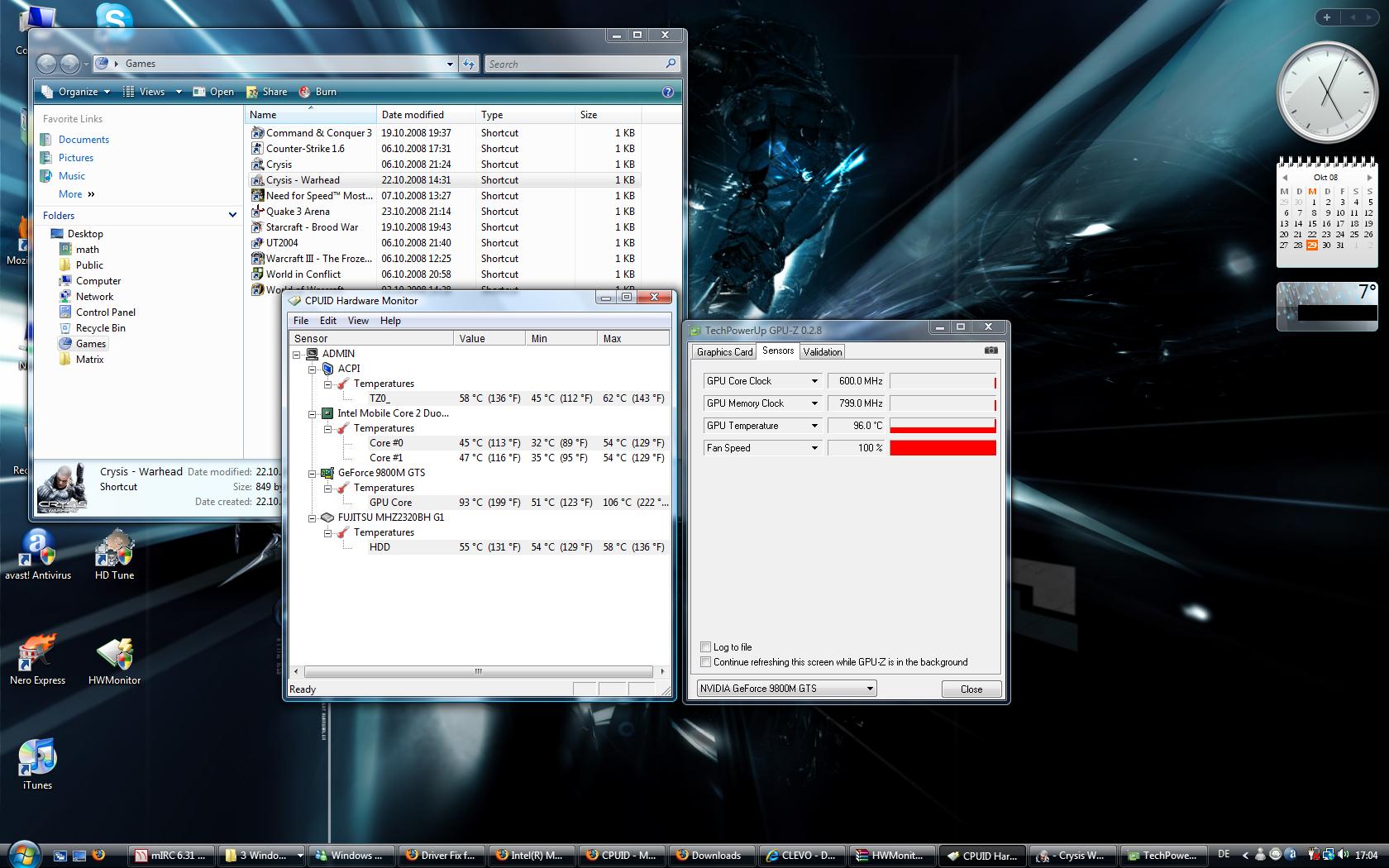The height and width of the screenshot is (868, 1389).
Task: Collapse the ADMIN node in HWMonitor
Action: point(297,354)
